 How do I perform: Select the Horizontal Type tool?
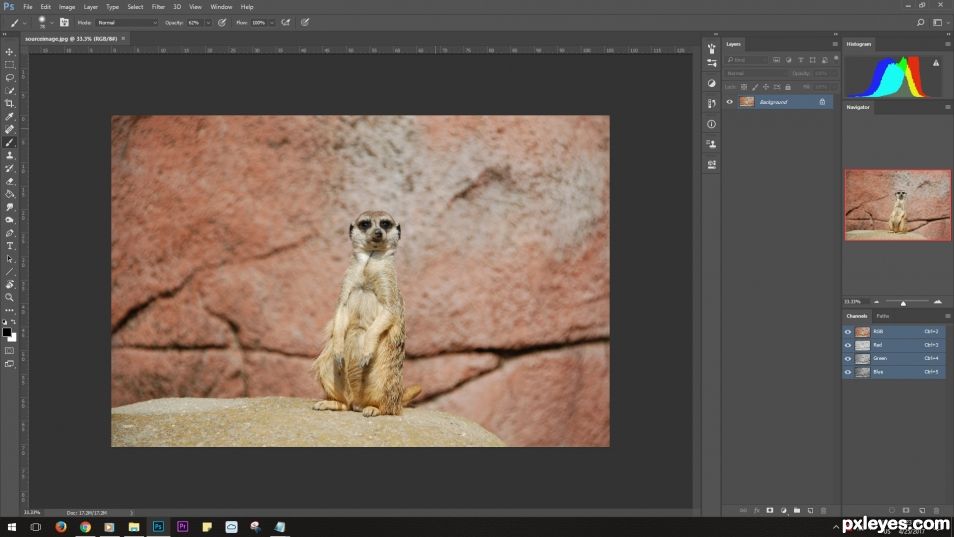tap(9, 246)
